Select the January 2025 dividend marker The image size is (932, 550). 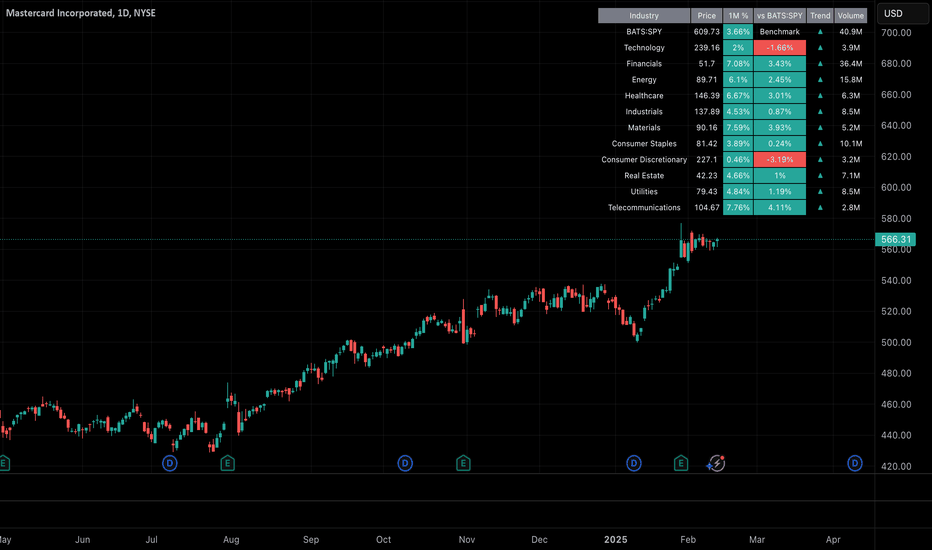pos(634,463)
